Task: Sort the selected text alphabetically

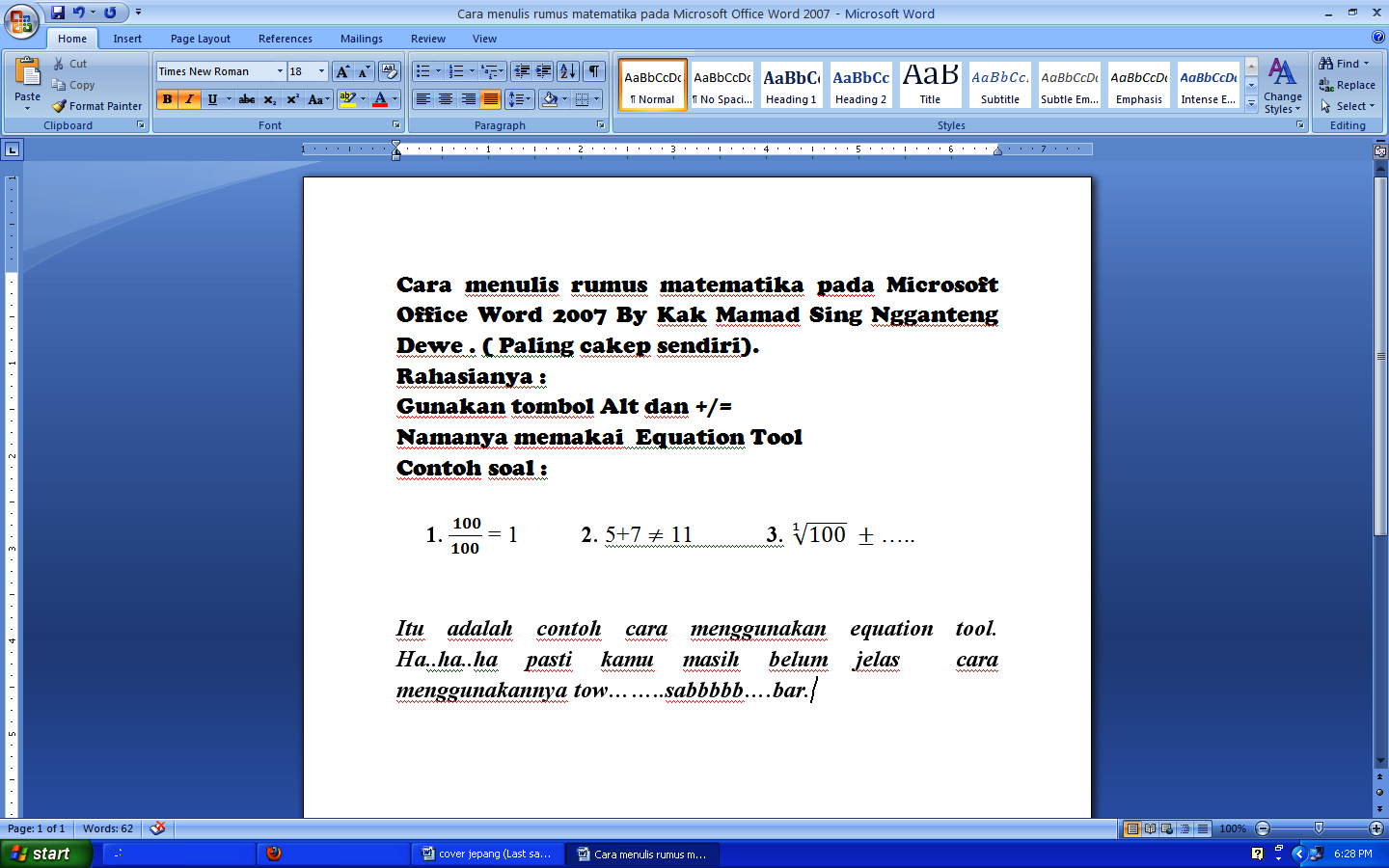Action: click(x=568, y=71)
